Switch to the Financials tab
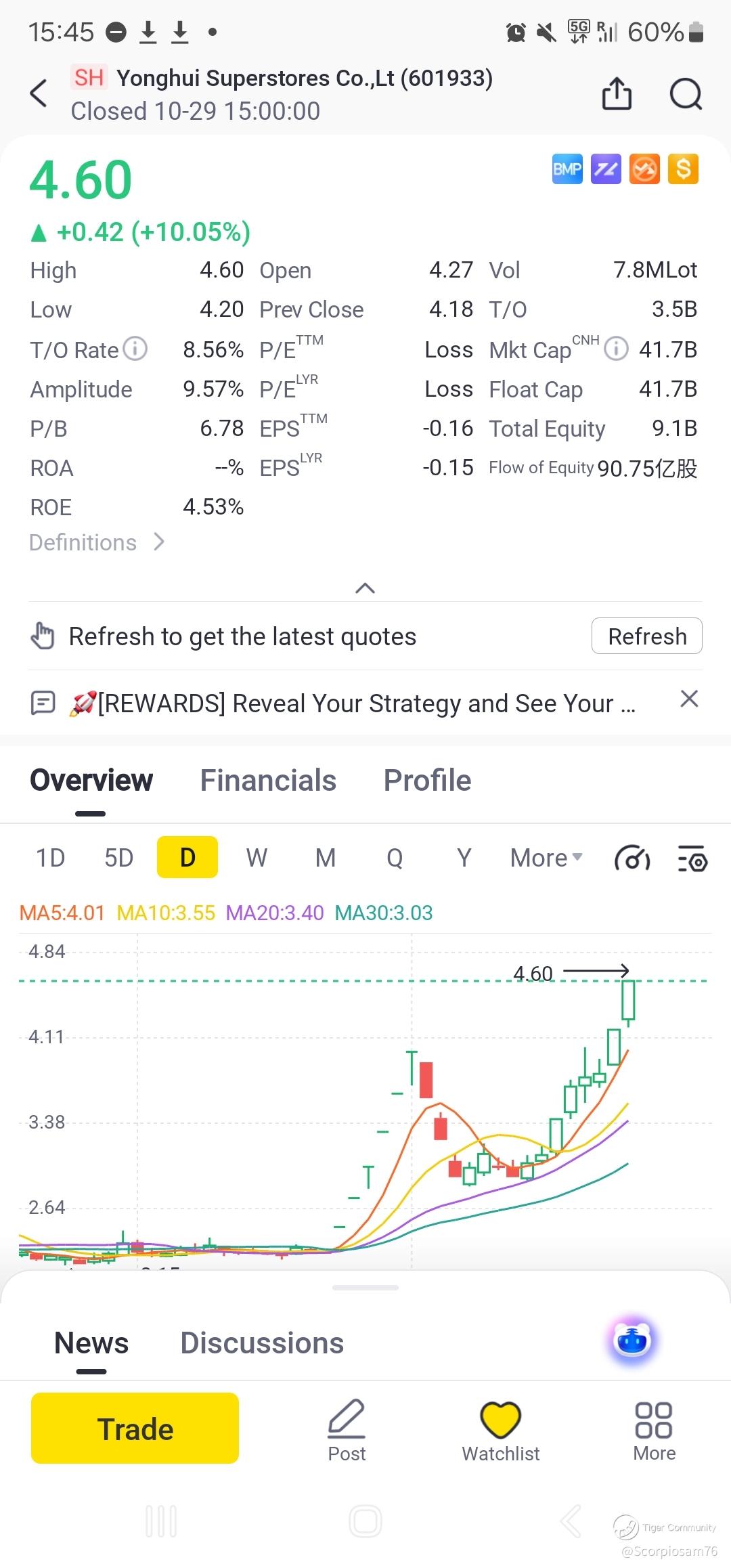 (268, 781)
